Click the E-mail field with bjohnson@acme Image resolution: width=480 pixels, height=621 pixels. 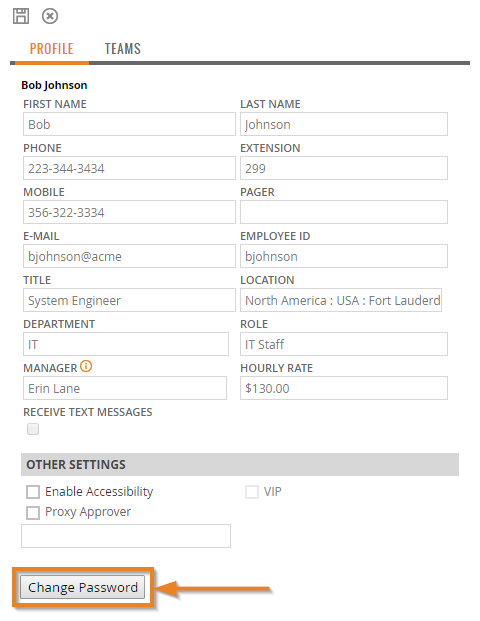130,256
